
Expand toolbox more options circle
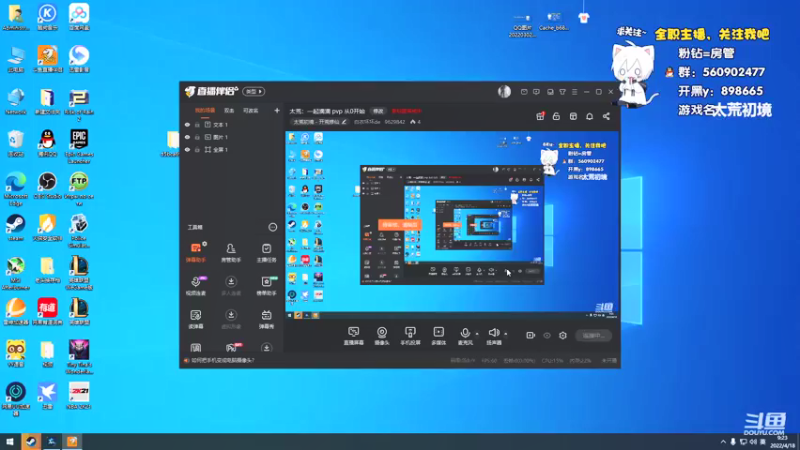click(x=273, y=227)
